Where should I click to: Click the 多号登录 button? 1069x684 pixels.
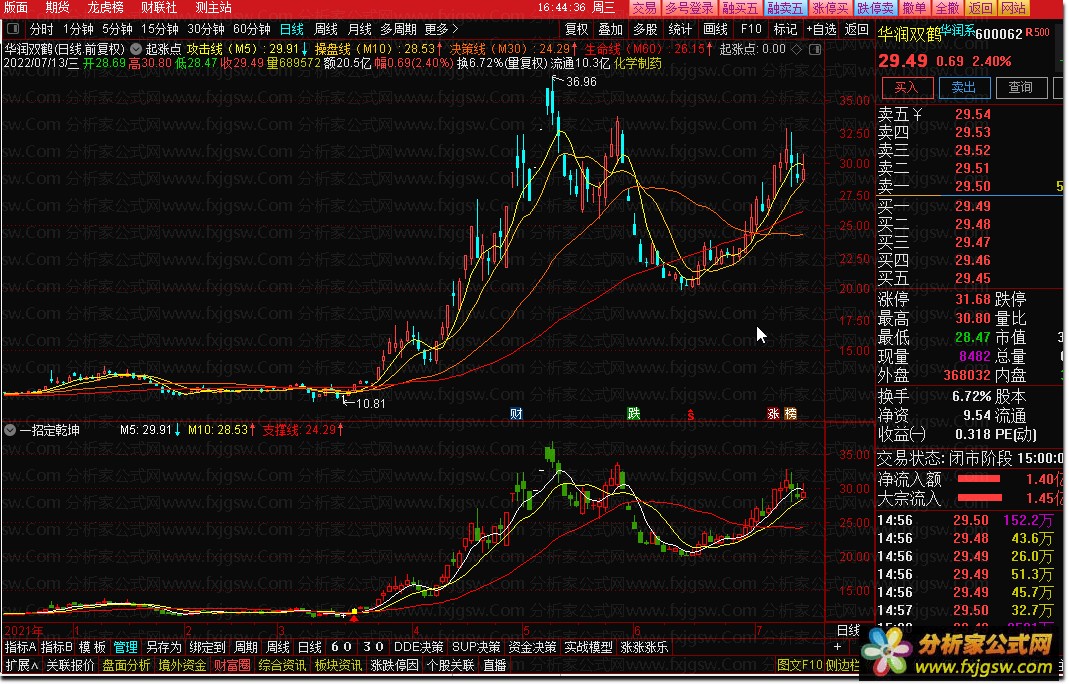(689, 8)
